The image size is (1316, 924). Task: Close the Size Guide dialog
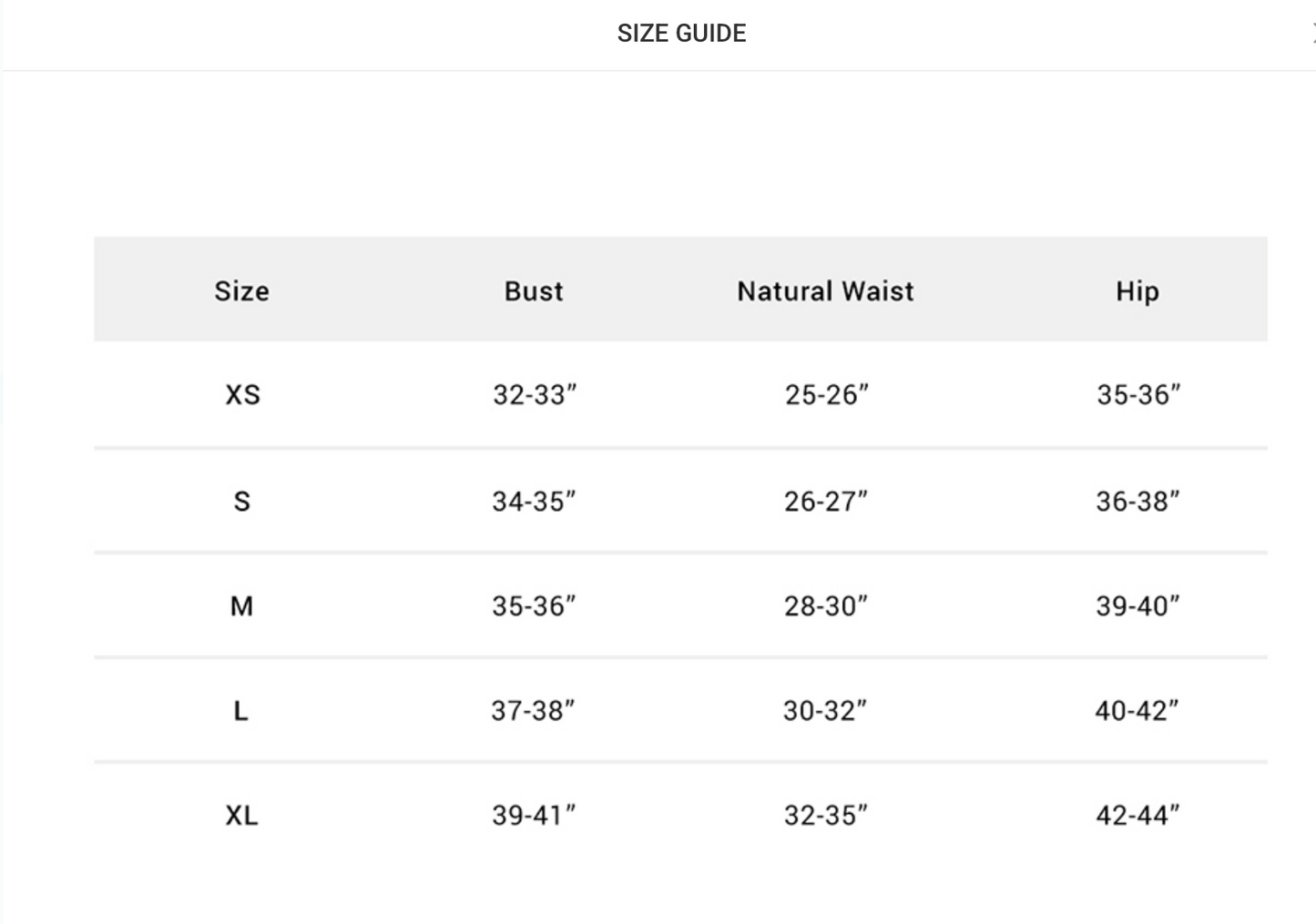[x=1312, y=34]
